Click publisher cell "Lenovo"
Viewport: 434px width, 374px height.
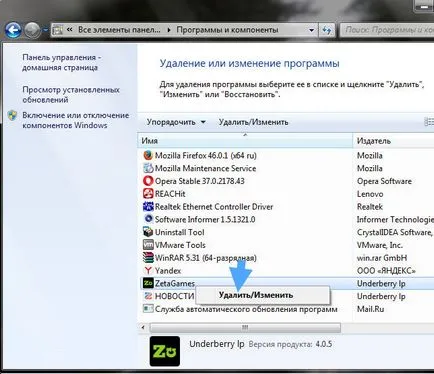pos(370,194)
